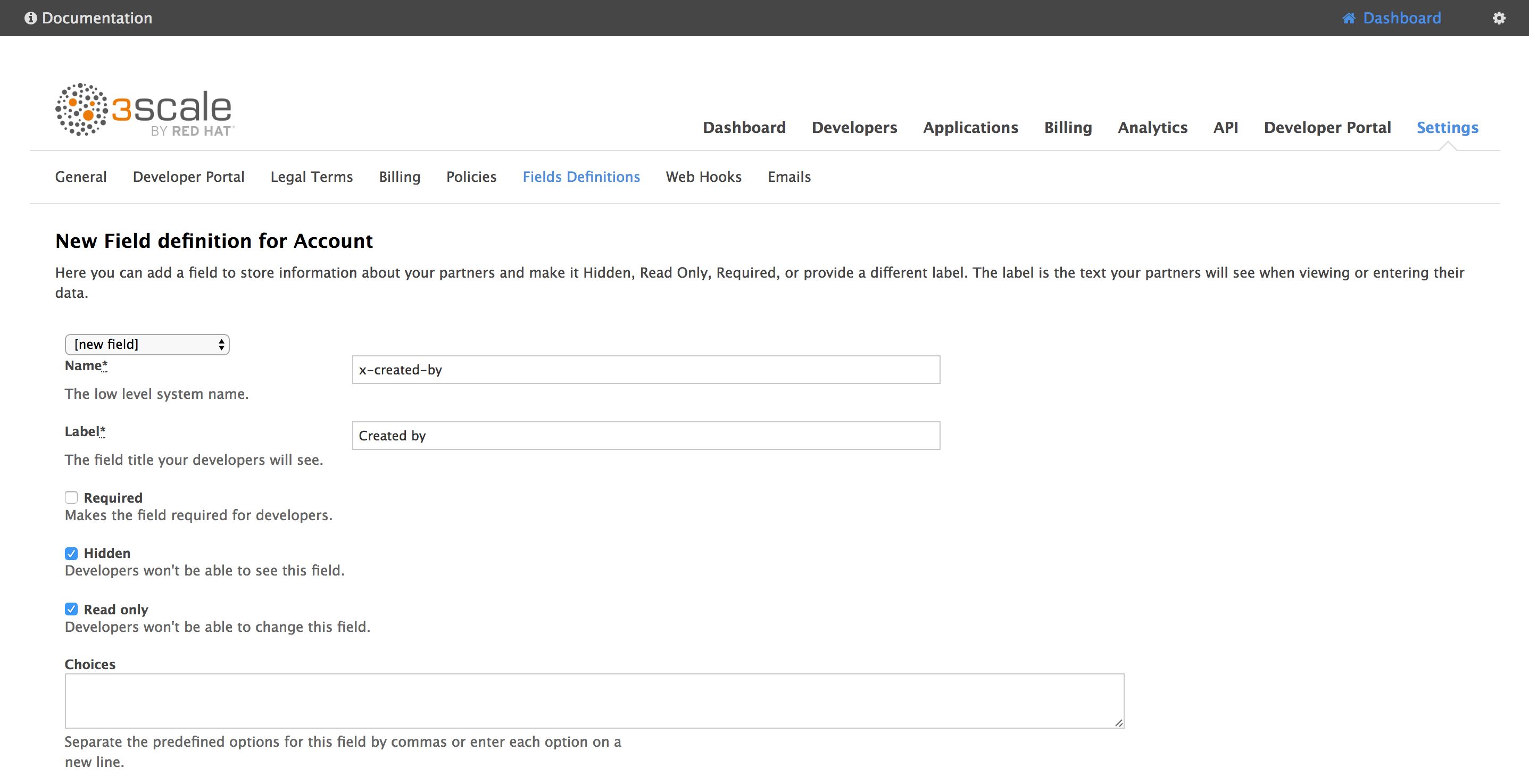
Task: Click the Documentation info icon
Action: point(30,18)
